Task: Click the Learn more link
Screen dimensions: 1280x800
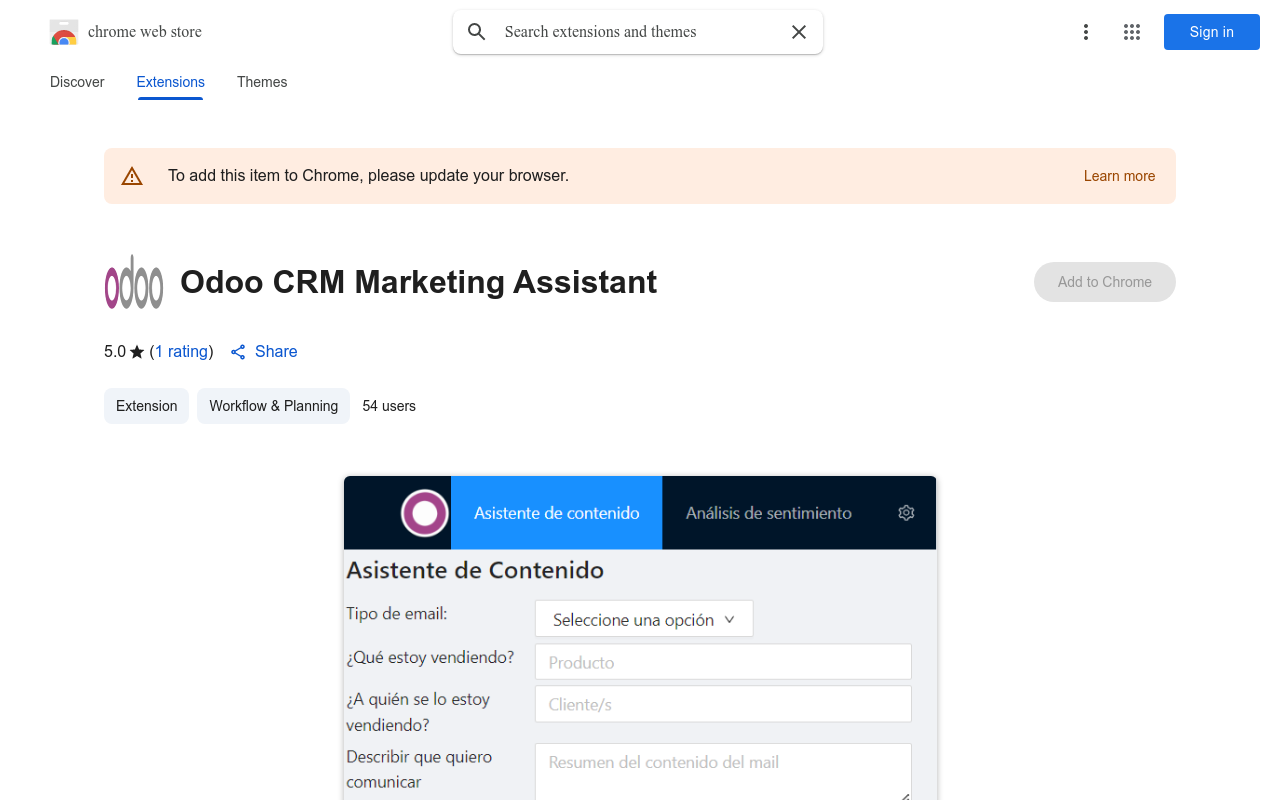Action: [1119, 176]
